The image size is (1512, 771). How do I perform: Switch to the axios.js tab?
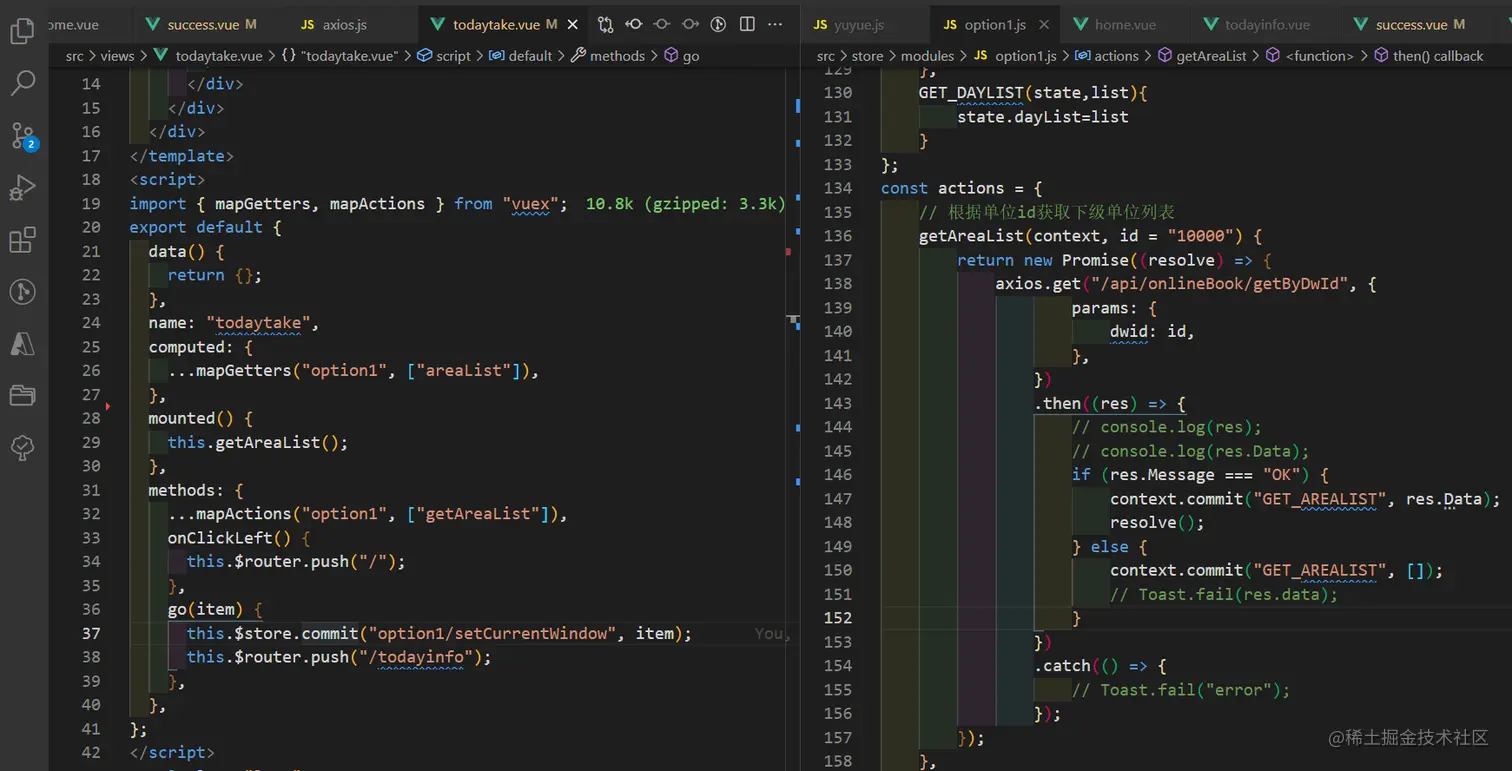(x=343, y=24)
